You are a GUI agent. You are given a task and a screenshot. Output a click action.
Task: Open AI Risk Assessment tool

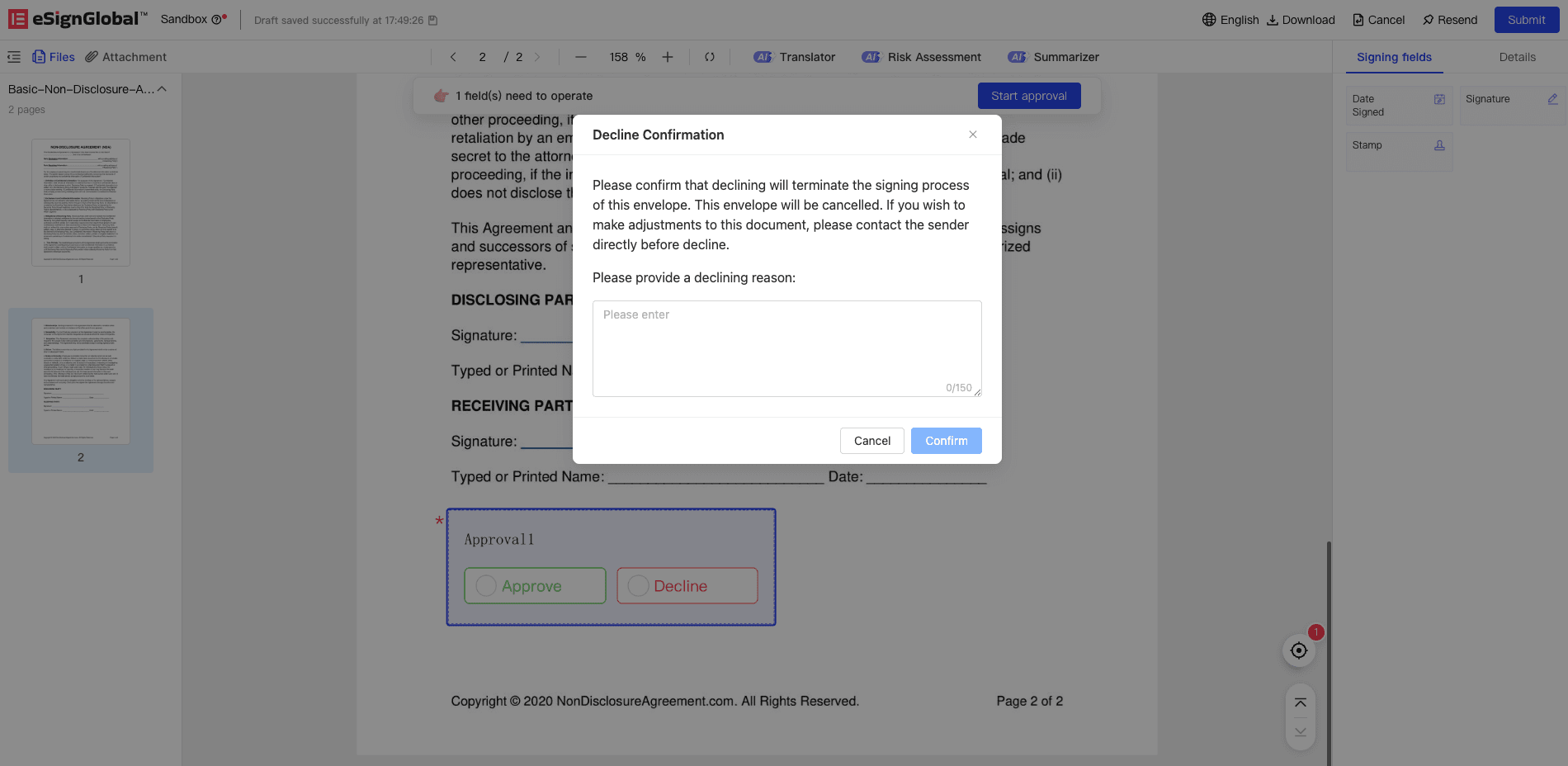pos(922,57)
